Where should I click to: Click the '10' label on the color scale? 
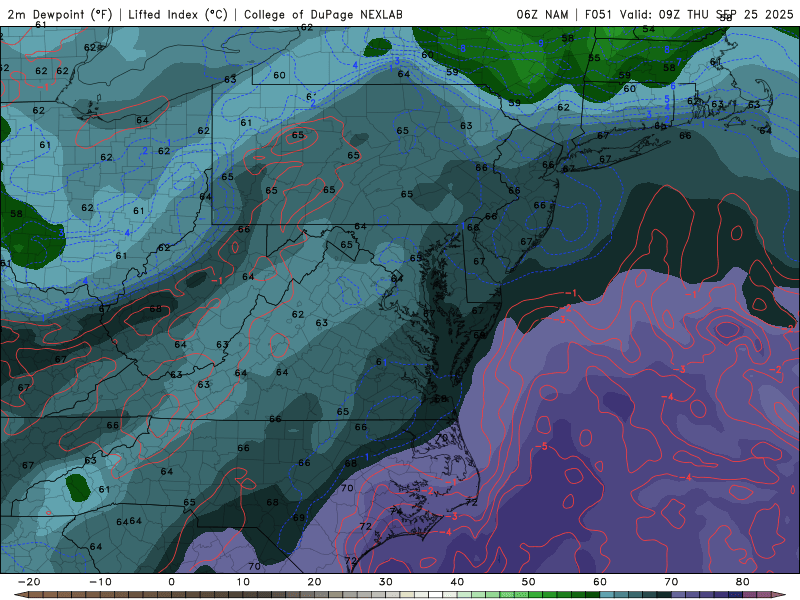coord(243,582)
